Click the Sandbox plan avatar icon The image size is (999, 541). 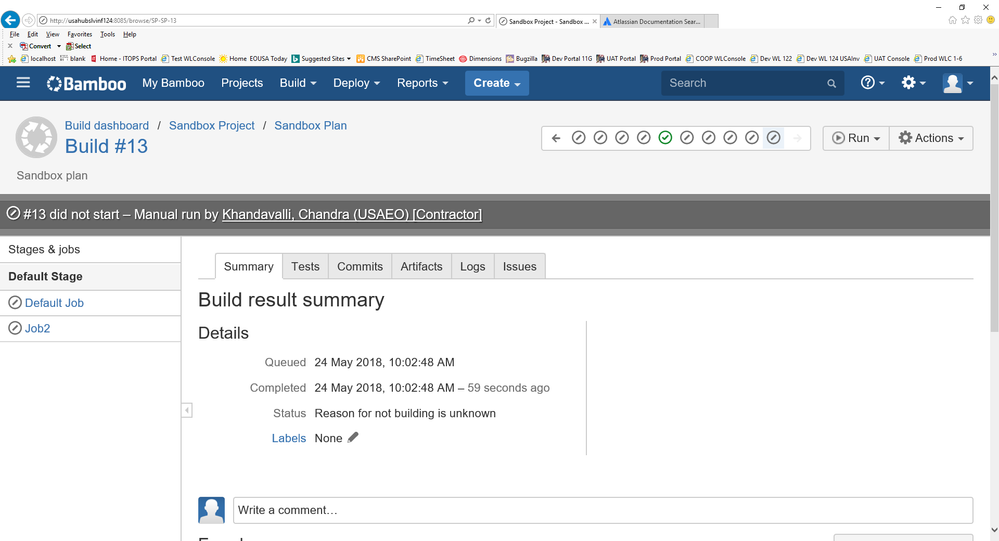pos(36,137)
